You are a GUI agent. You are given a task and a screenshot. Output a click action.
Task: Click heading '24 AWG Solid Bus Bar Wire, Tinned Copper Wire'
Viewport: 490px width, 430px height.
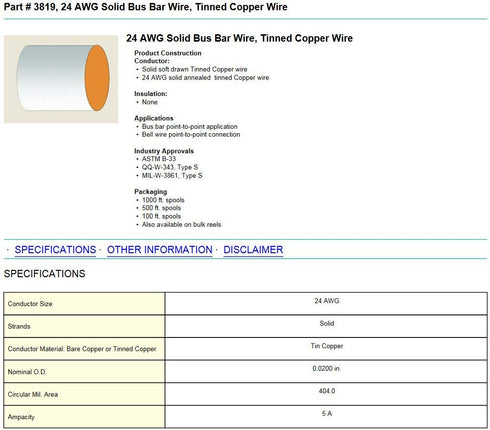click(x=239, y=38)
